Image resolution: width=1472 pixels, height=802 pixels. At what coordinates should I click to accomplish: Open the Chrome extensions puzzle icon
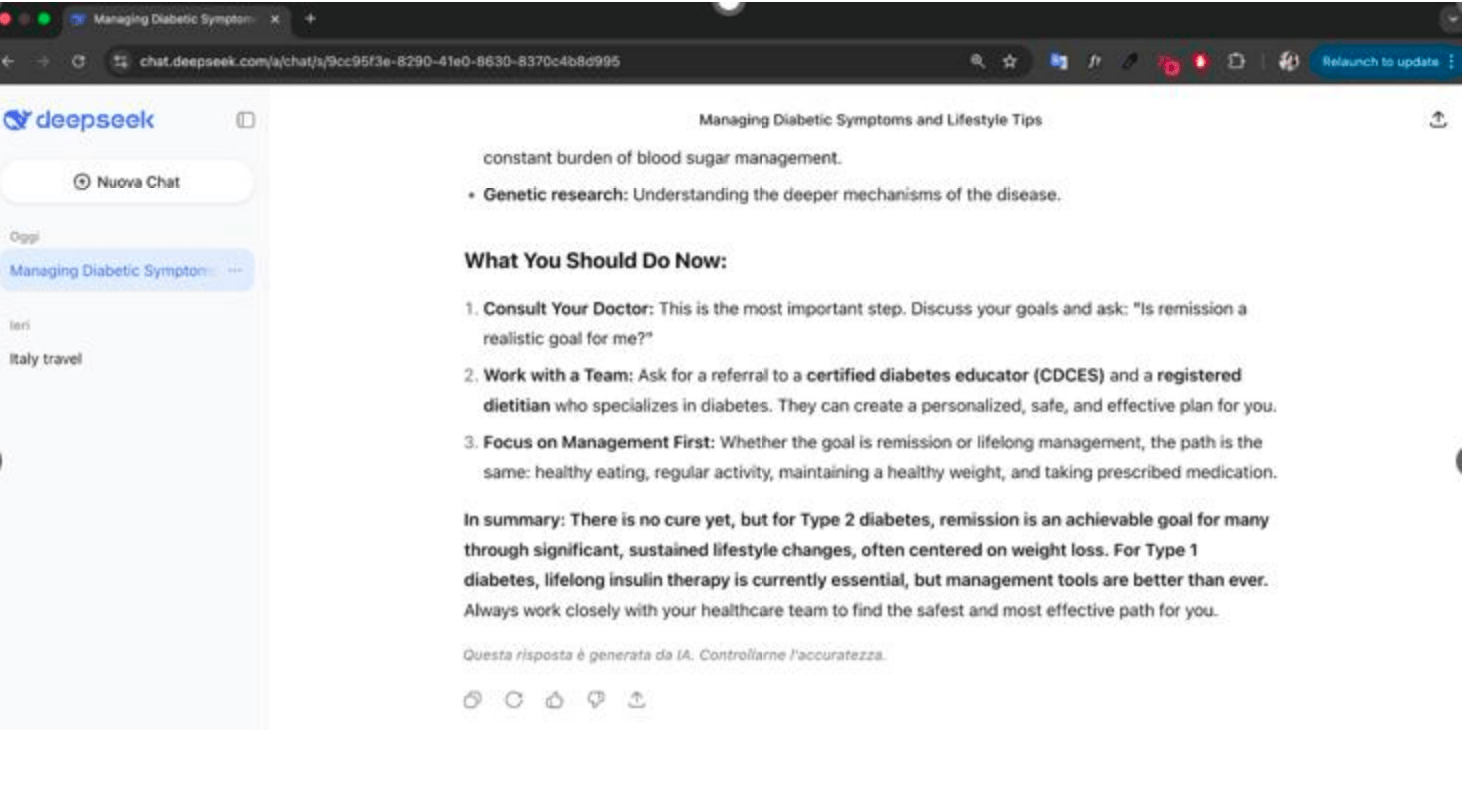click(x=1236, y=62)
